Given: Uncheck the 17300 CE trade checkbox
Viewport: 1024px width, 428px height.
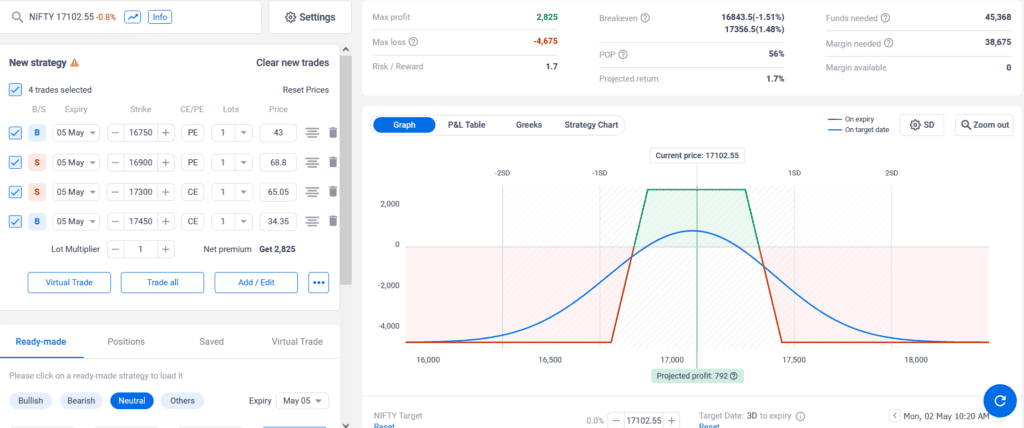Looking at the screenshot, I should [15, 191].
